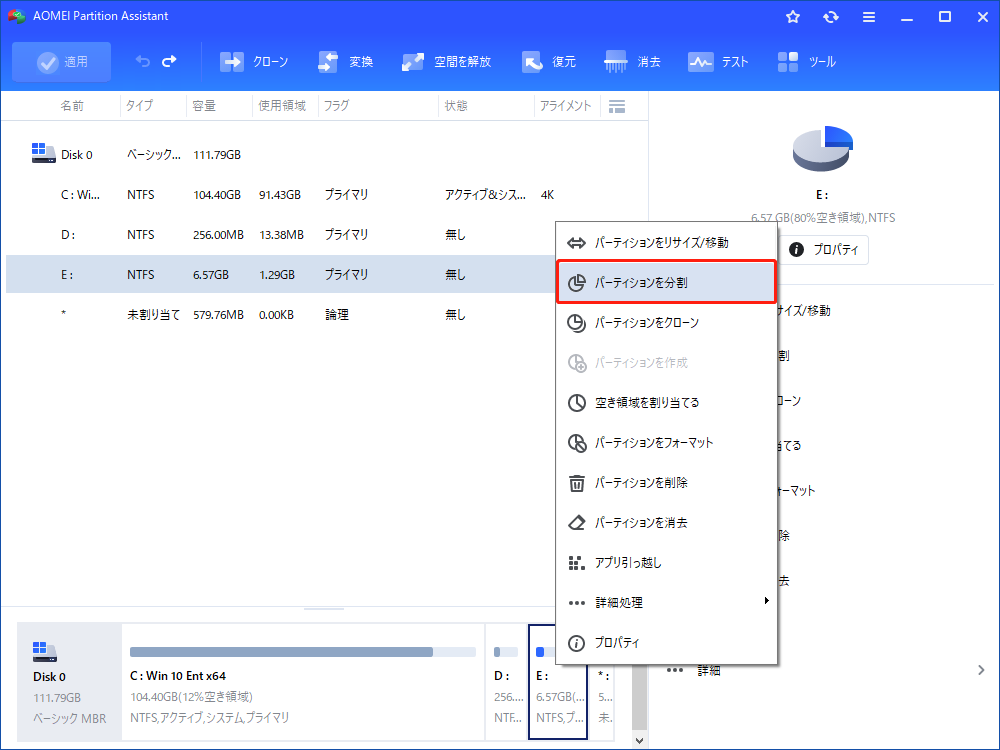Screen dimensions: 1000x750
Task: Click the 適用 (Apply) button
Action: pos(61,62)
